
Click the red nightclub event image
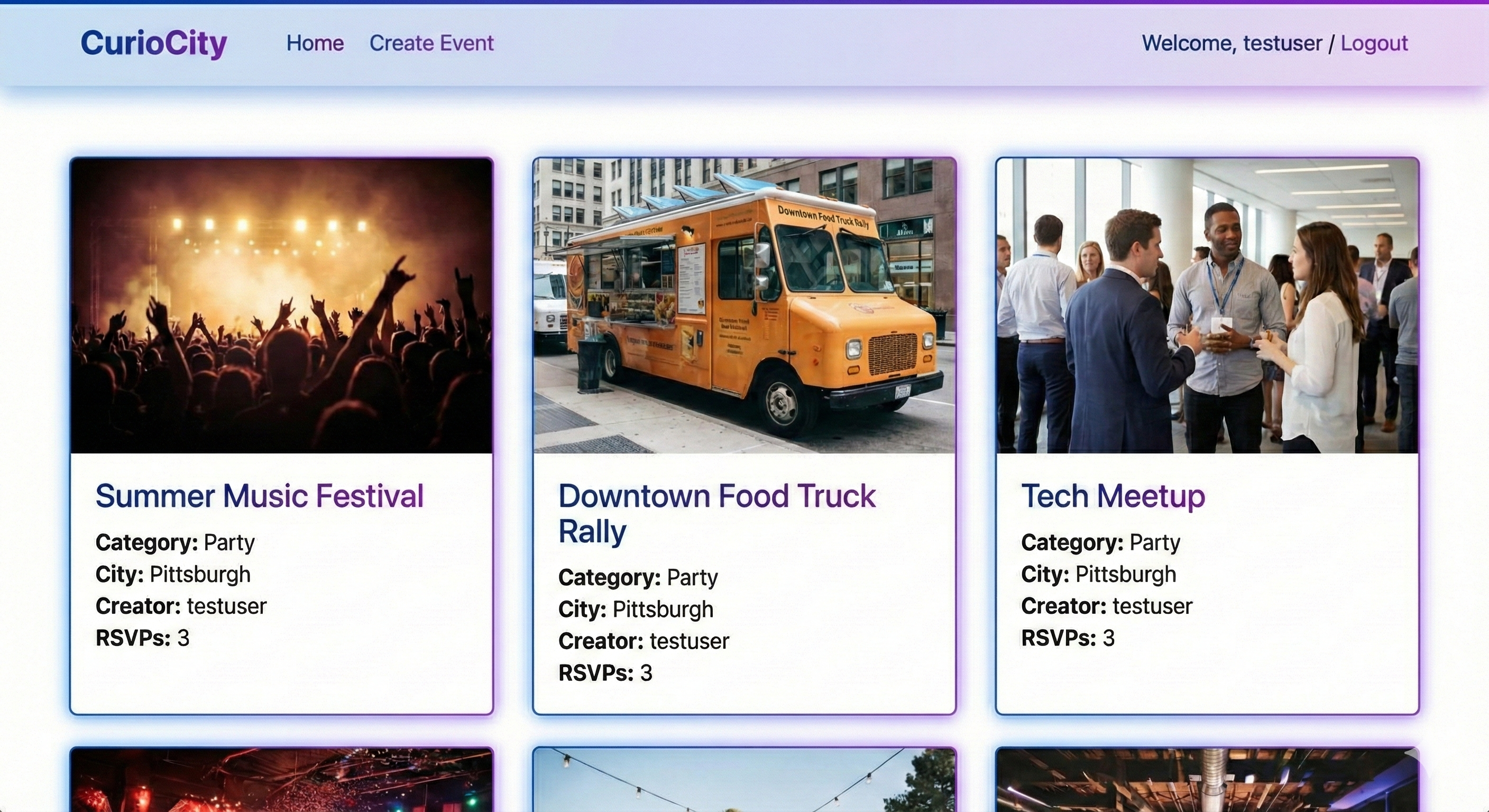281,780
